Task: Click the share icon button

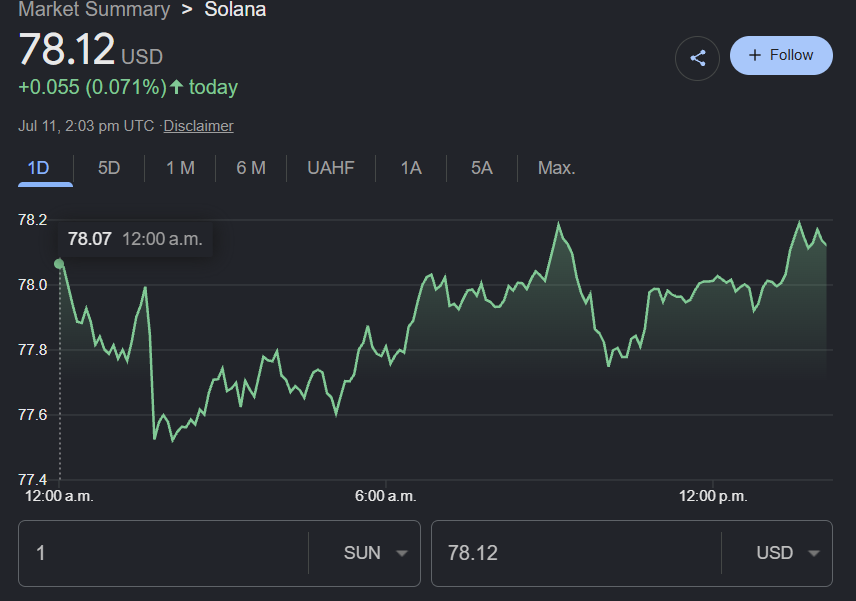Action: [697, 58]
